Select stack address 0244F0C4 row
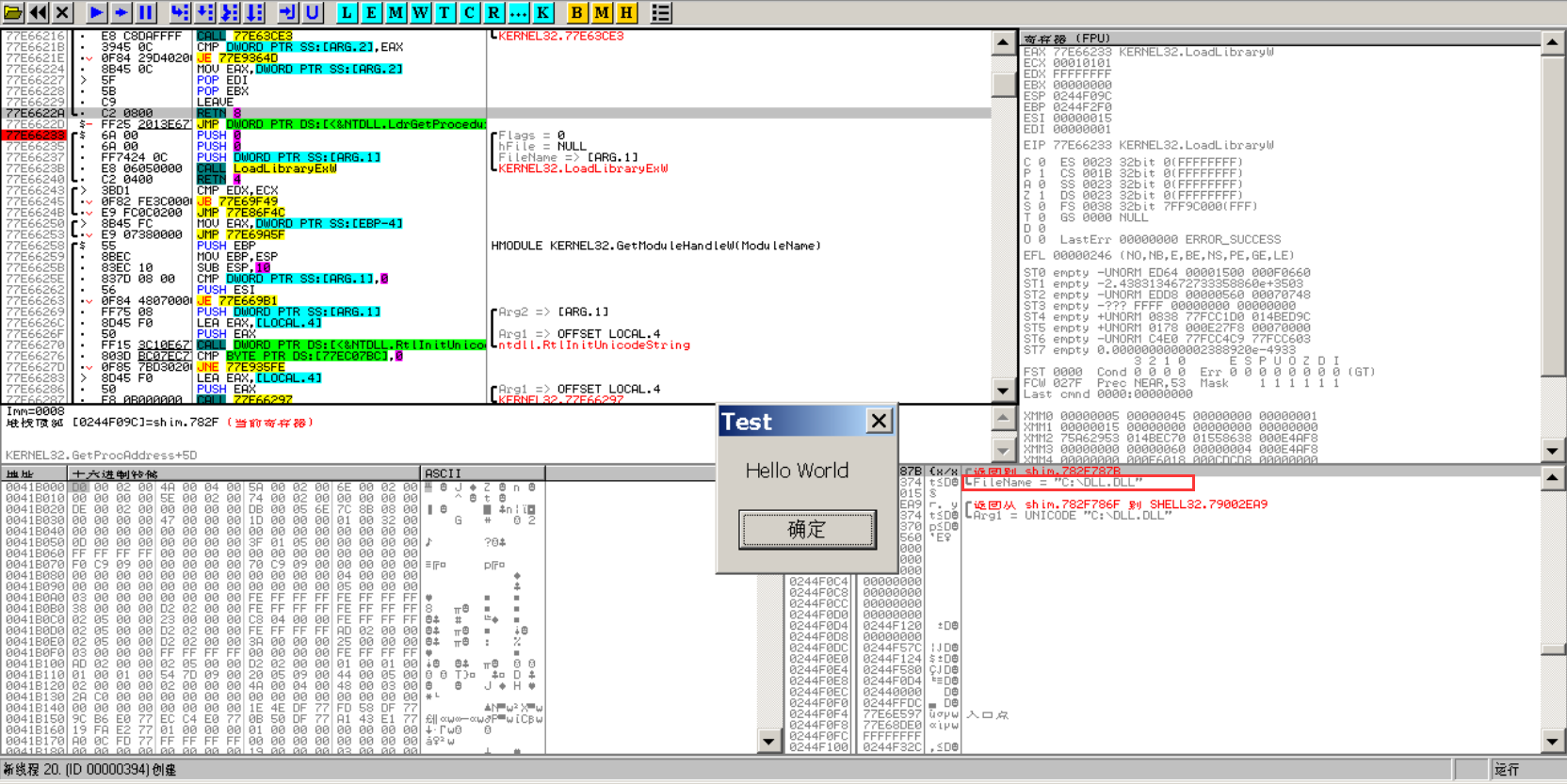Image resolution: width=1567 pixels, height=784 pixels. [856, 582]
